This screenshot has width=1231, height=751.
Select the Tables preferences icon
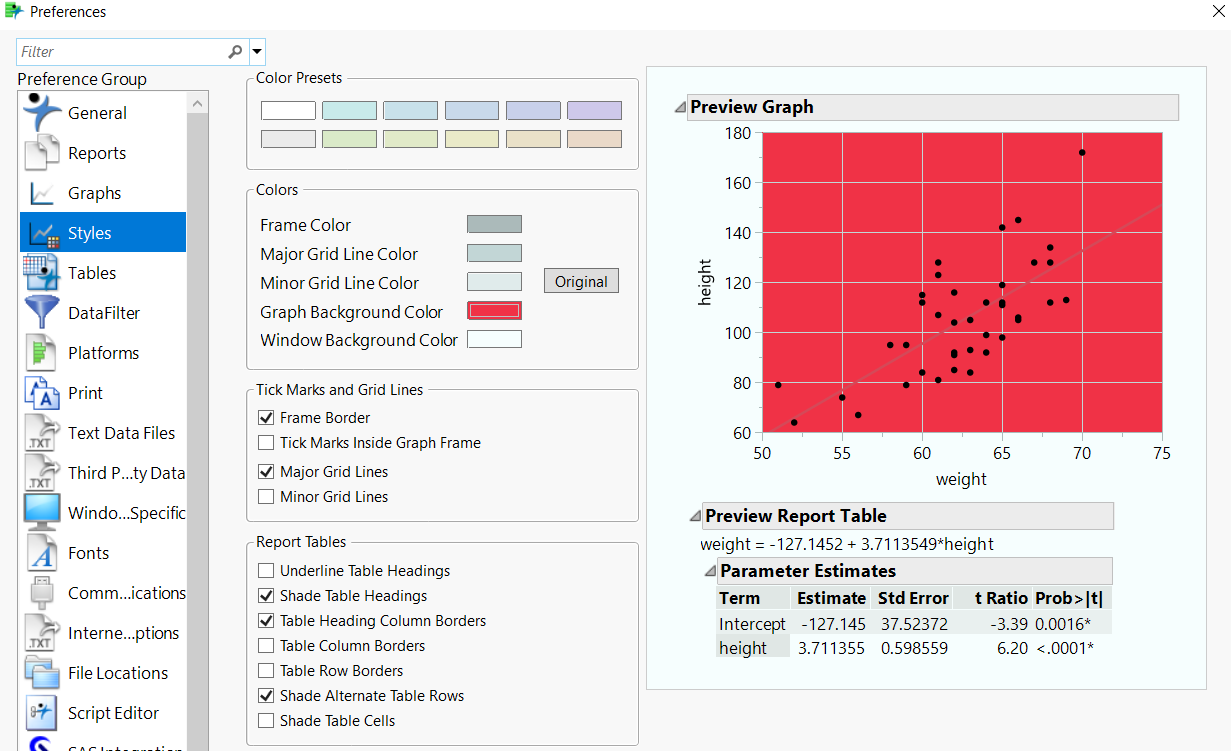point(40,272)
